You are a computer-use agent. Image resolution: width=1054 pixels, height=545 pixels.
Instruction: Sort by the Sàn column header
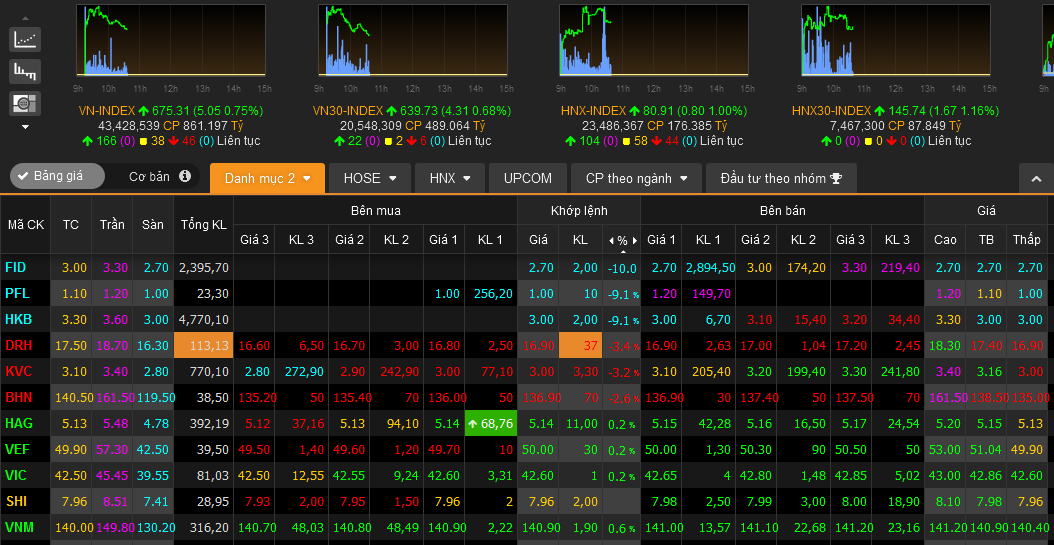click(x=153, y=224)
